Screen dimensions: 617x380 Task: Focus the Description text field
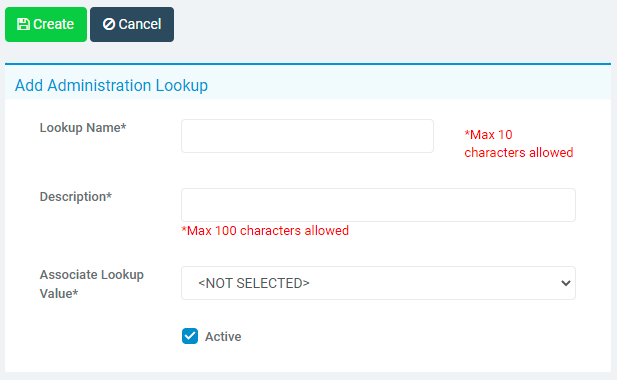click(378, 205)
